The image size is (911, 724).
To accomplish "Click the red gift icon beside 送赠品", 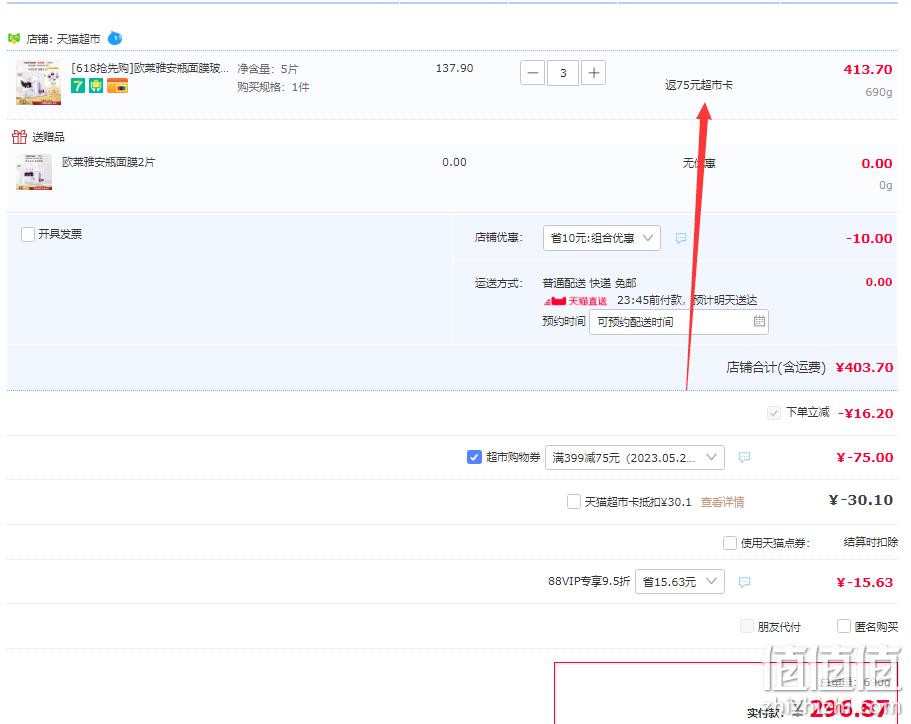I will [19, 137].
